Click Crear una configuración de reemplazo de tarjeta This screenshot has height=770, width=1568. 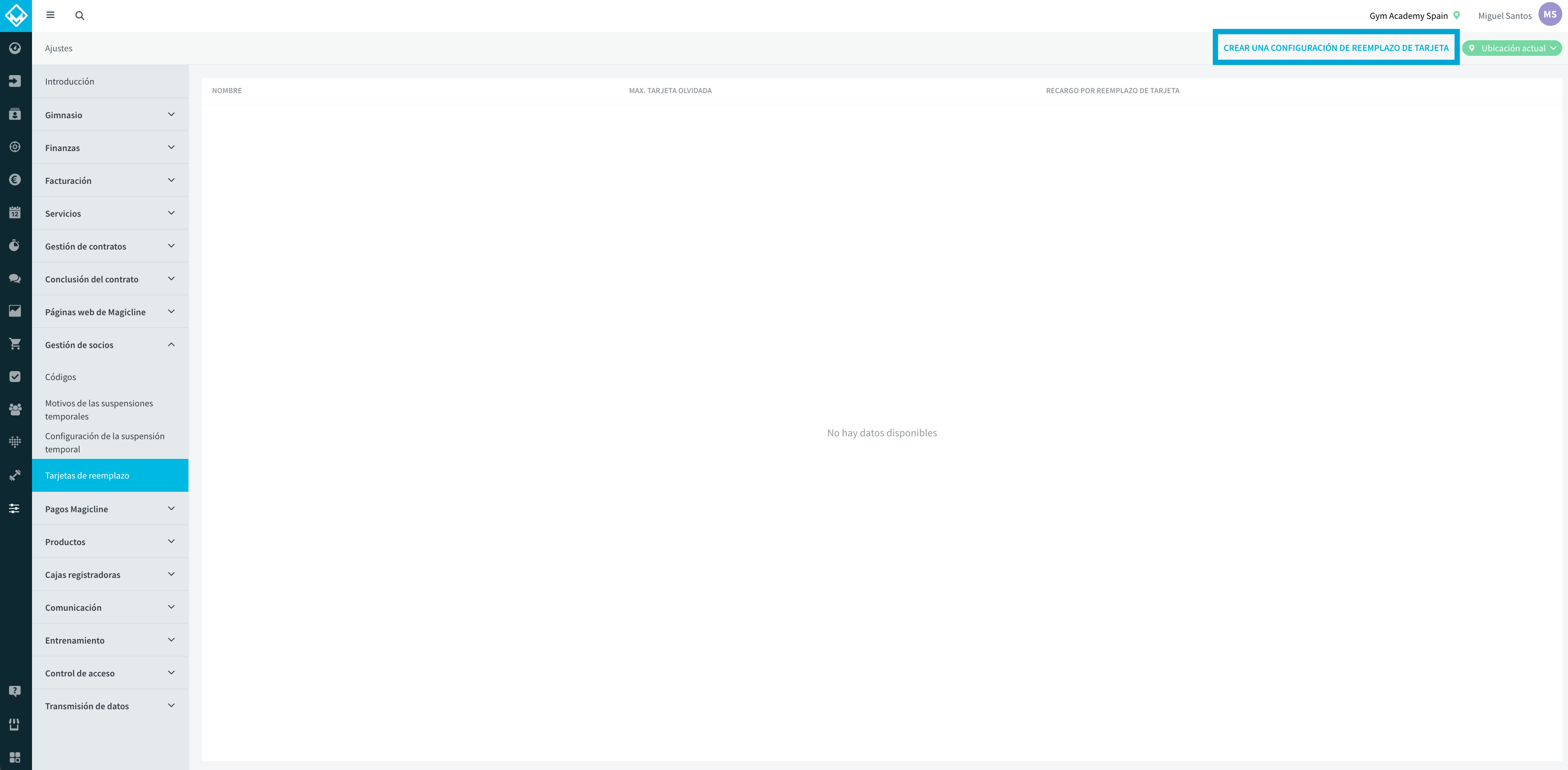click(1336, 48)
